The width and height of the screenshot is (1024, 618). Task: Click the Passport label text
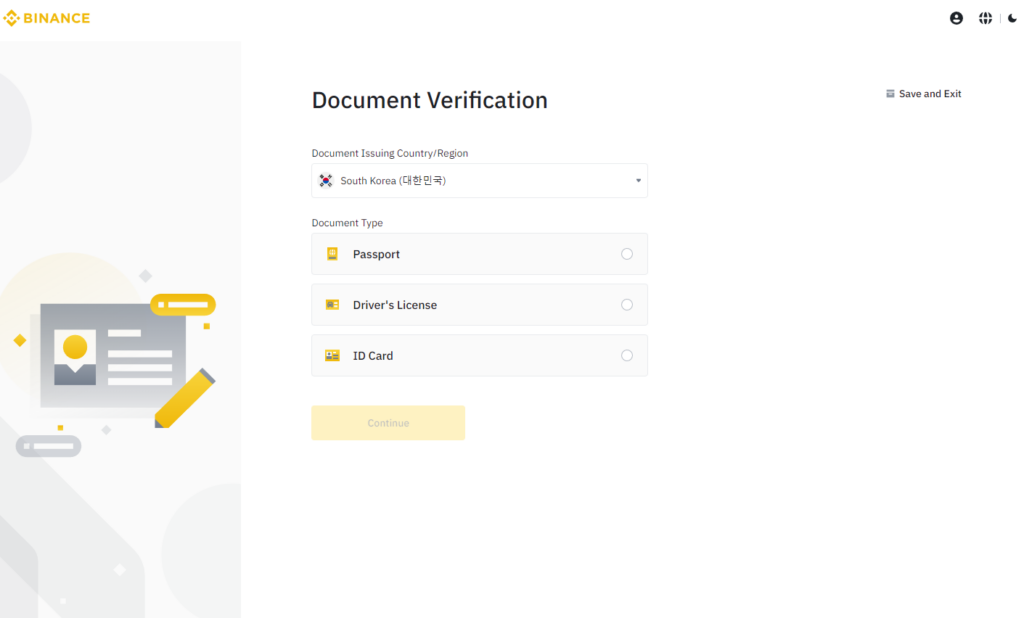pos(376,254)
